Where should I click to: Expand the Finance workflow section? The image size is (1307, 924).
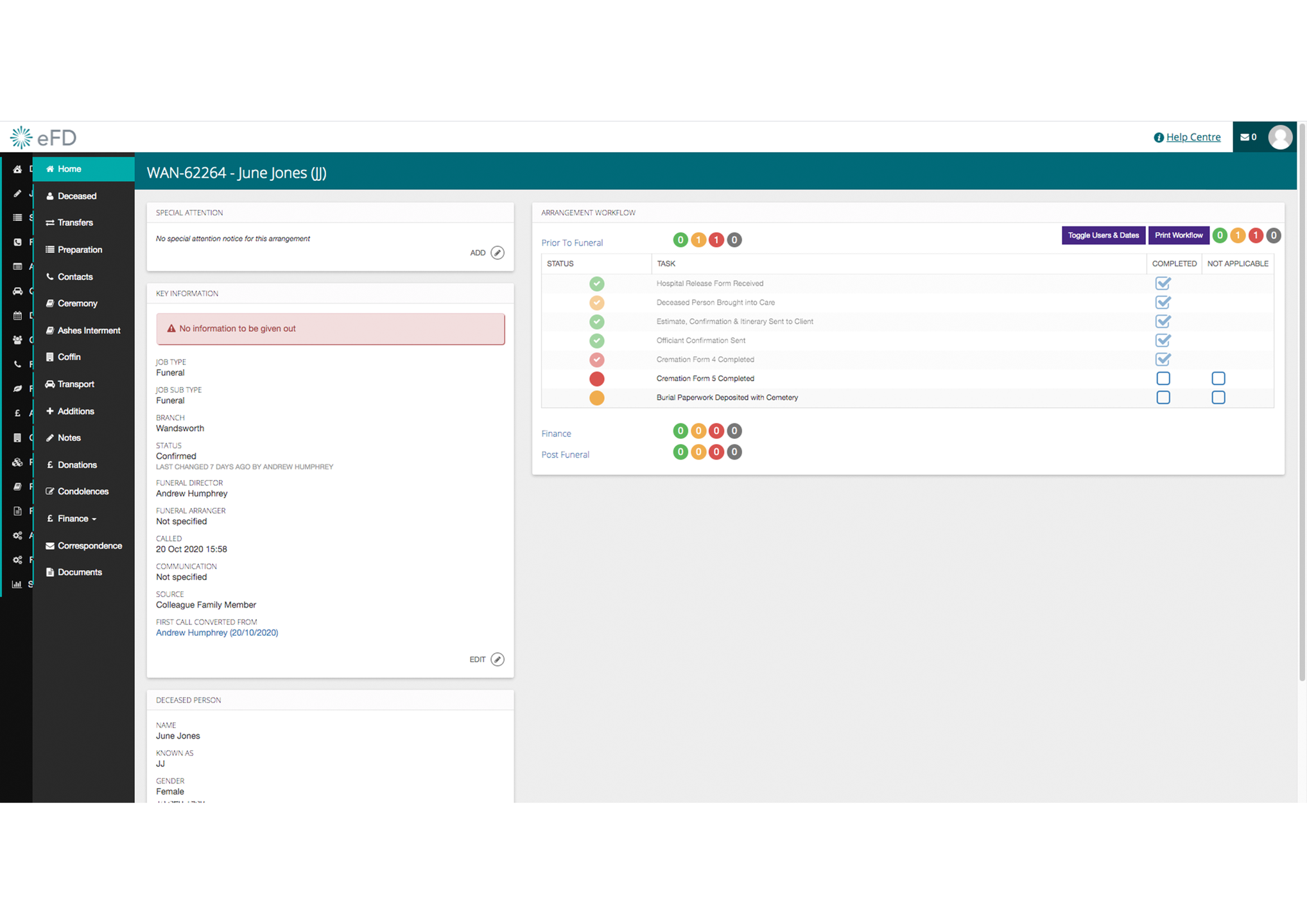[x=556, y=434]
